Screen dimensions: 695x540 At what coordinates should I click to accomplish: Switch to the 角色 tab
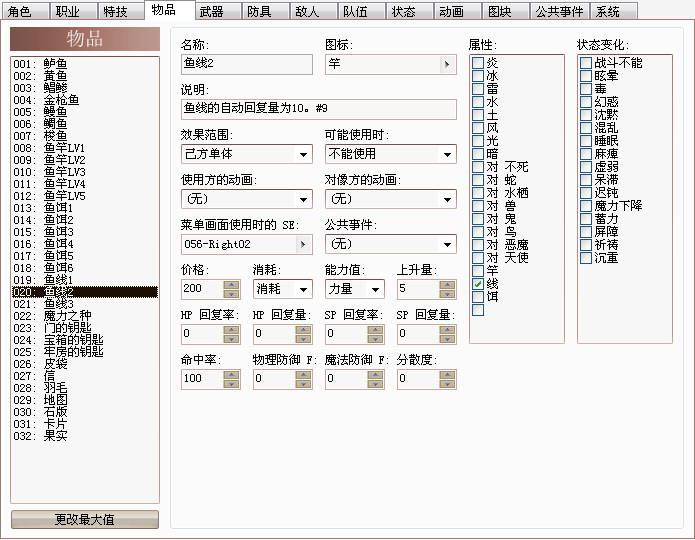coord(25,11)
